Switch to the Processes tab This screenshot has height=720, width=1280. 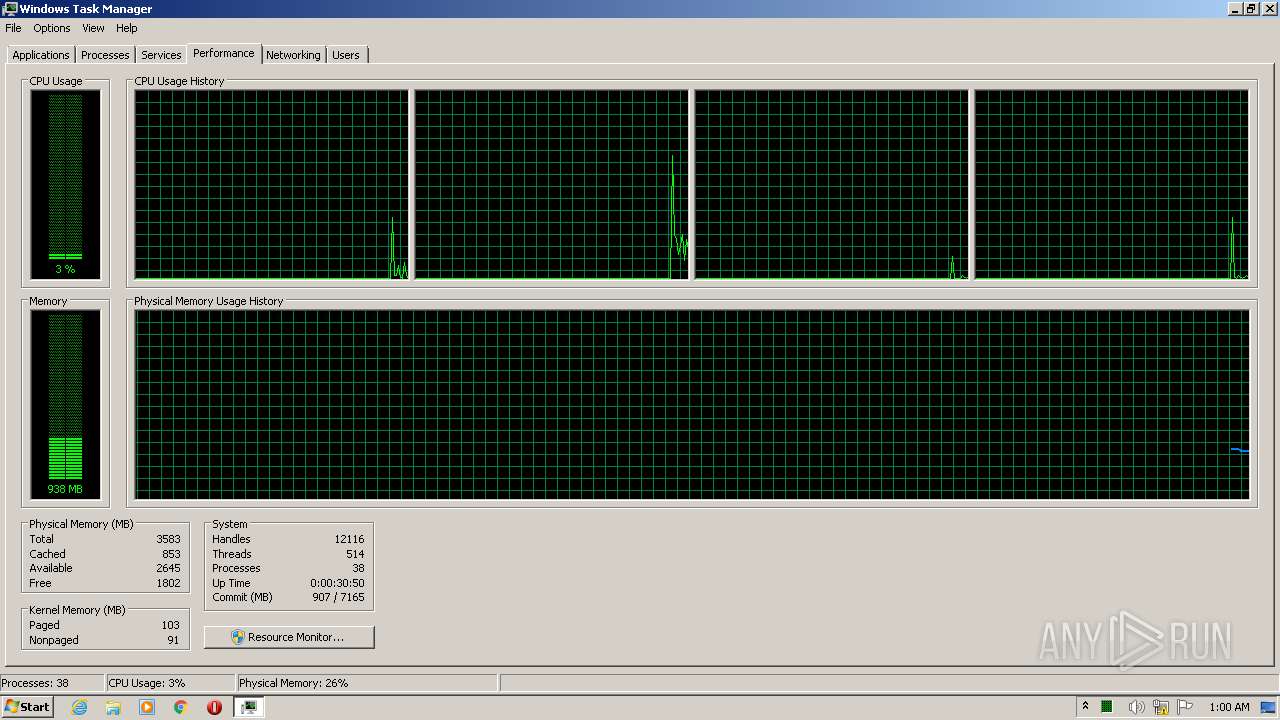[105, 55]
